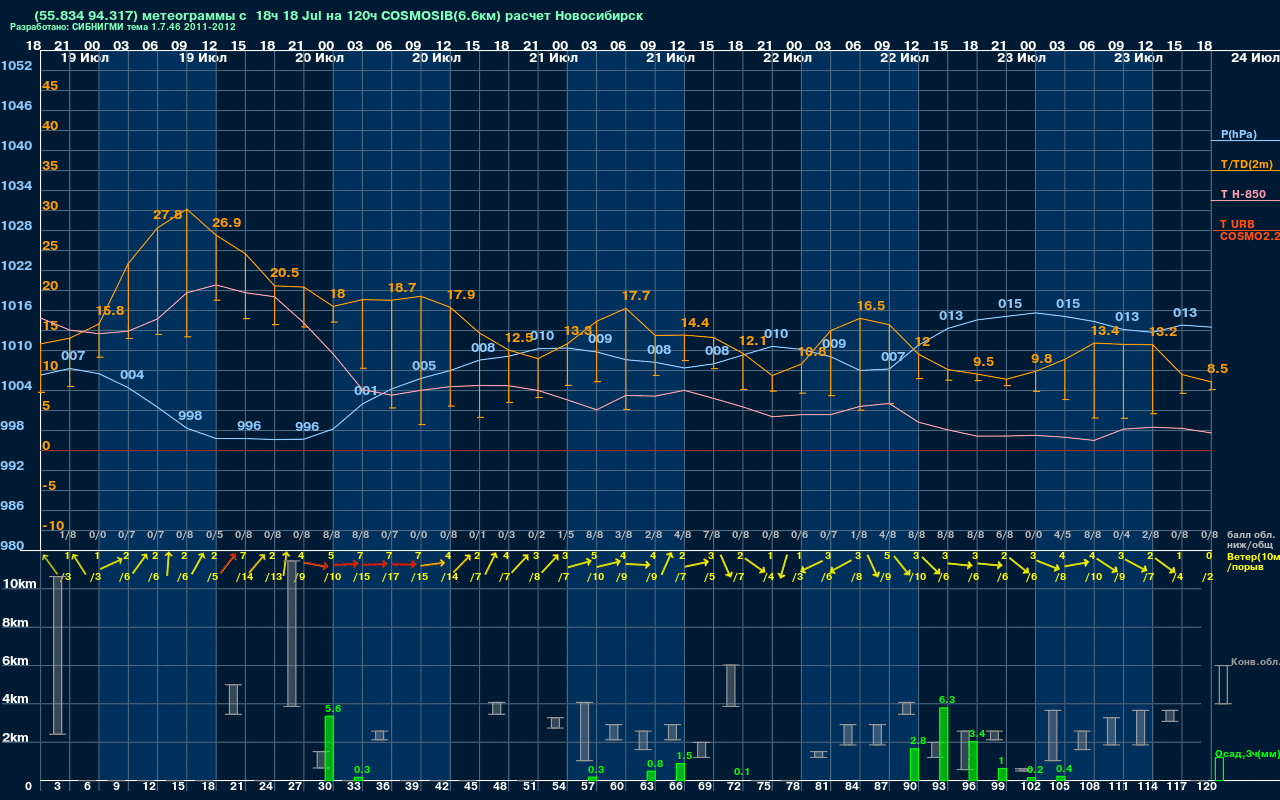Screen dimensions: 1280x800
Task: Click the 'Конв.обл.' convective cloud legend label
Action: click(1254, 662)
